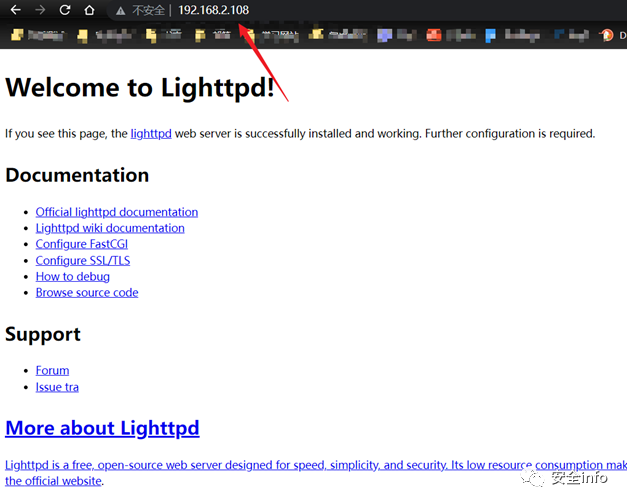Click the not-secure warning triangle icon
This screenshot has height=504, width=627.
120,11
